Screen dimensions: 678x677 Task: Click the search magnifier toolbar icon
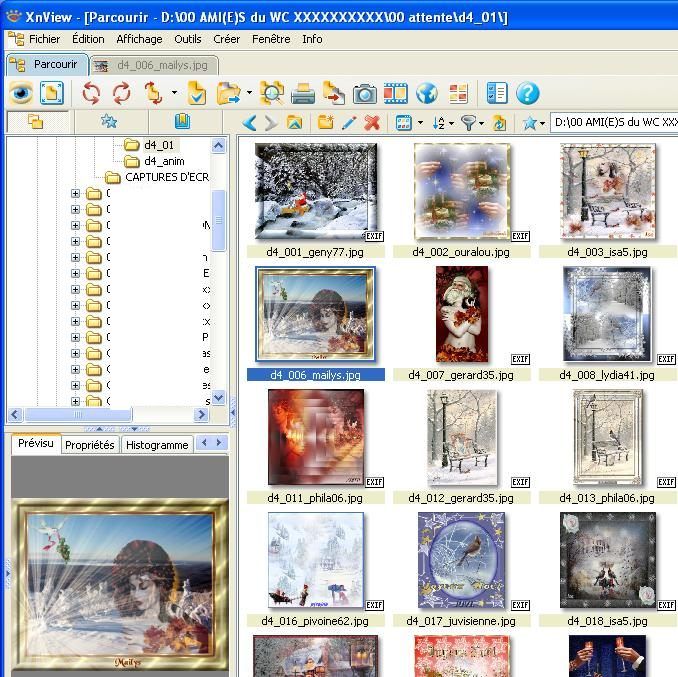coord(272,94)
